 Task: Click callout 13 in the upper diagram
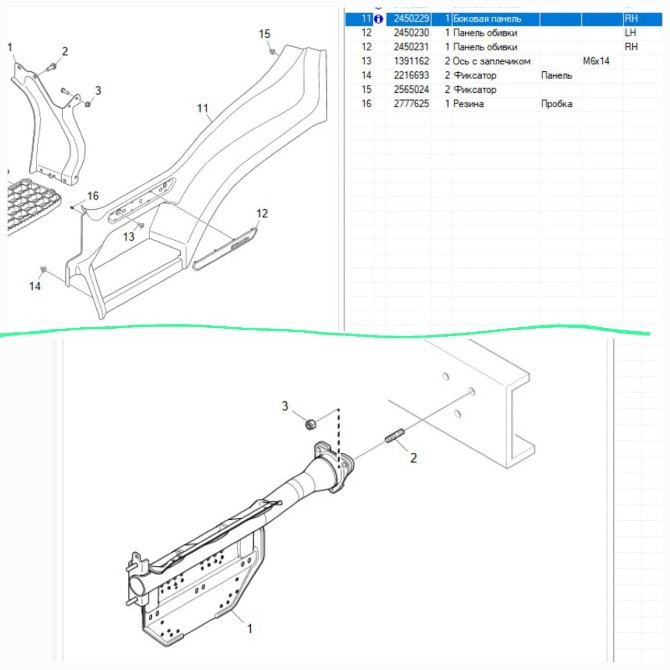pos(128,237)
